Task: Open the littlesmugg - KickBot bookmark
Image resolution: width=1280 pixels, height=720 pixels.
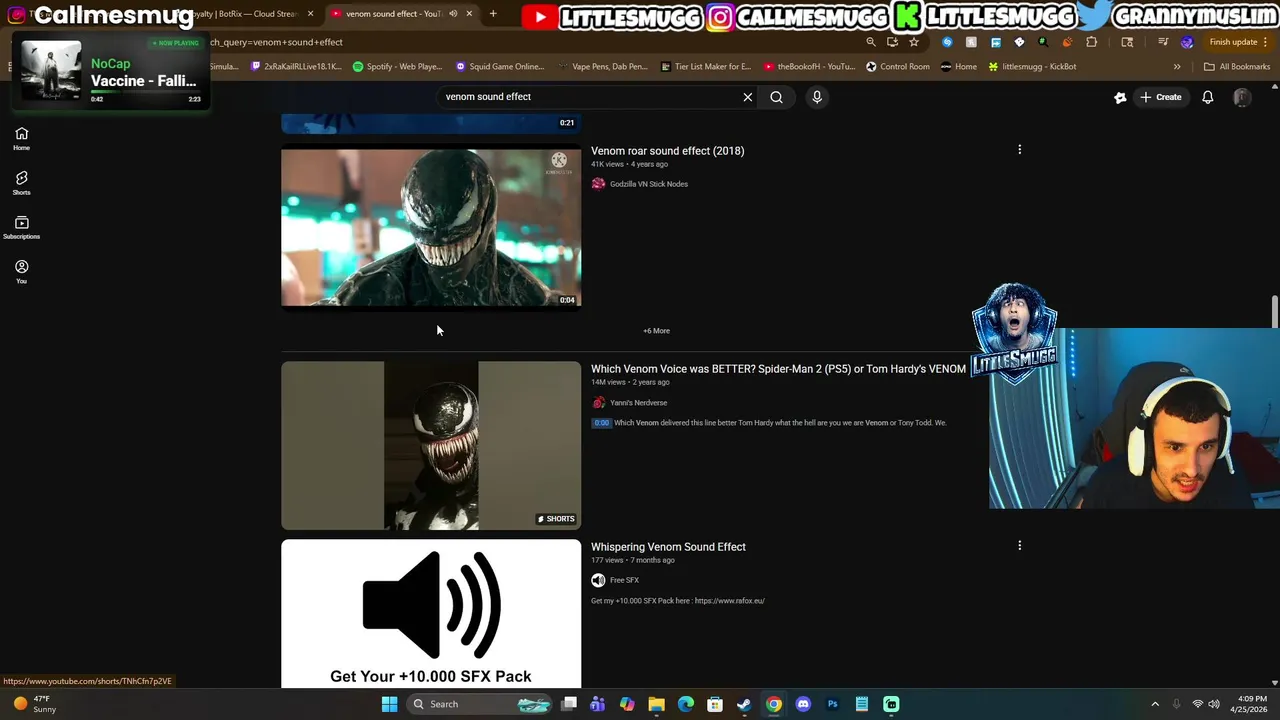Action: 1032,67
